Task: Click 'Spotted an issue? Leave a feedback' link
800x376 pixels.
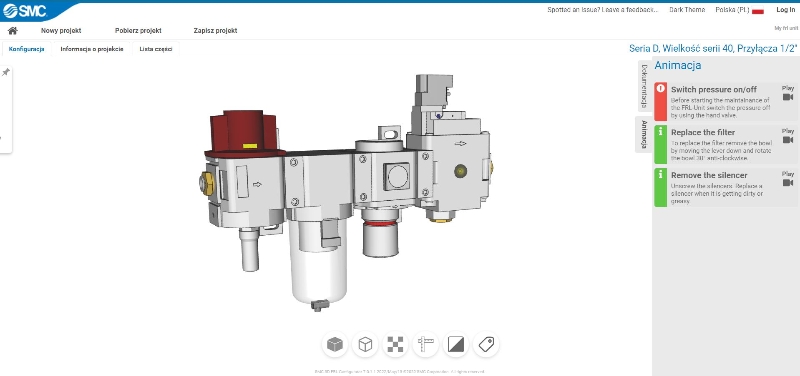Action: click(603, 10)
